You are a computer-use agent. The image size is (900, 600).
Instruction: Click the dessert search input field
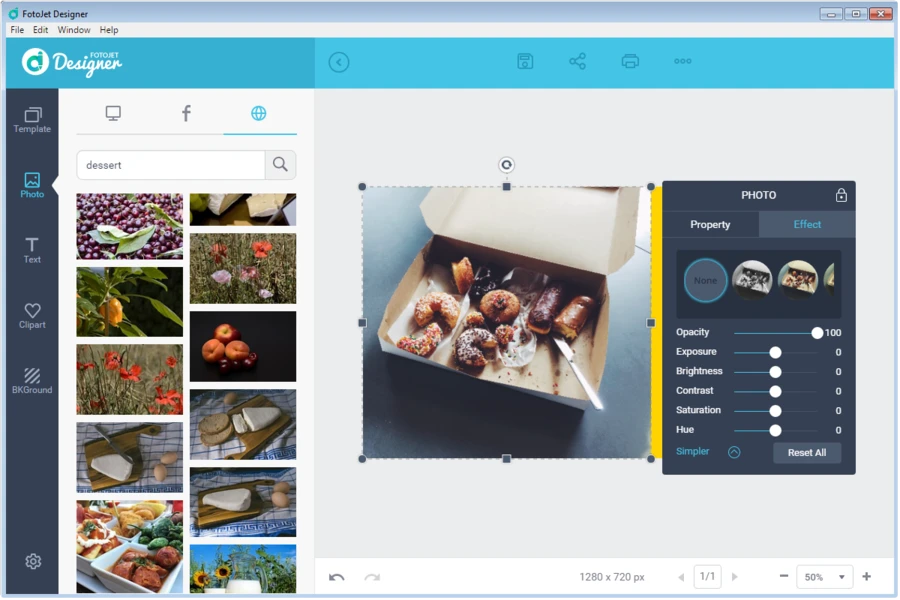tap(171, 165)
